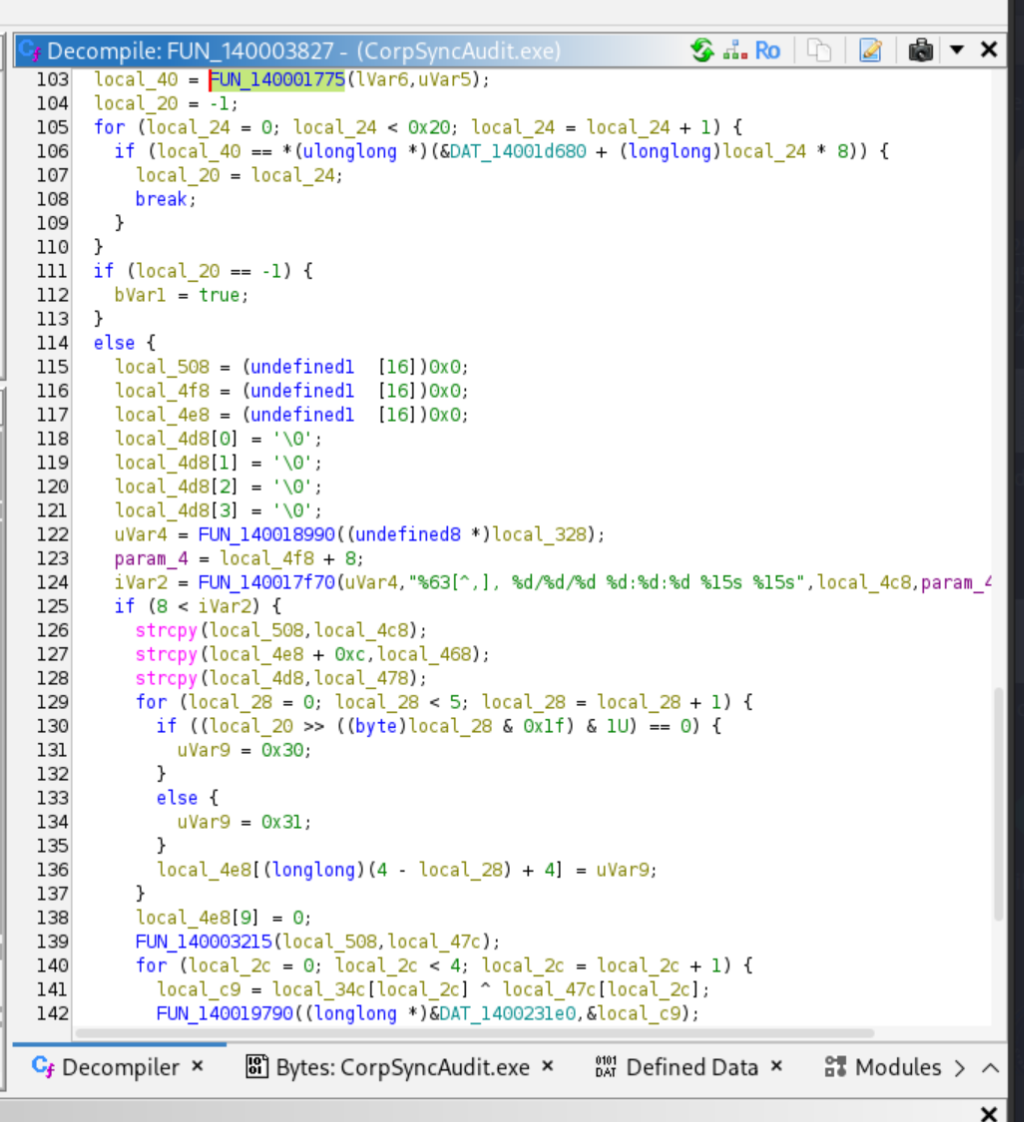Screen dimensions: 1024x1122
Task: Click the Modules tab icon
Action: [835, 1067]
